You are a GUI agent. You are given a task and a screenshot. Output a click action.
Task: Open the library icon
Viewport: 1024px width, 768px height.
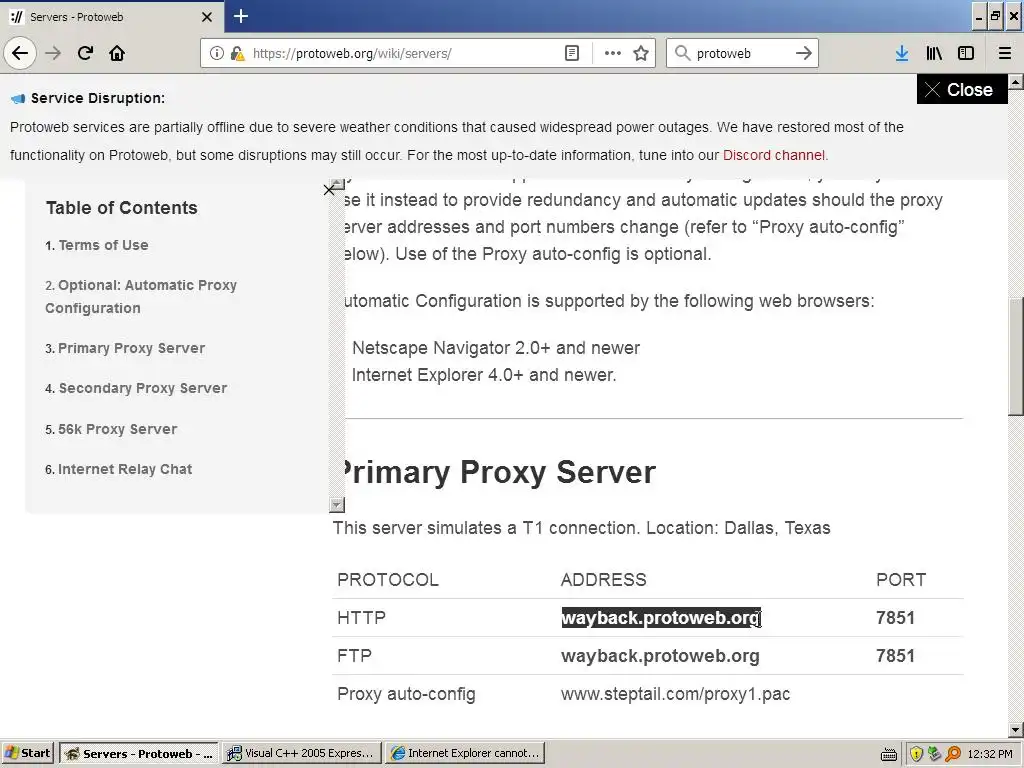(934, 53)
